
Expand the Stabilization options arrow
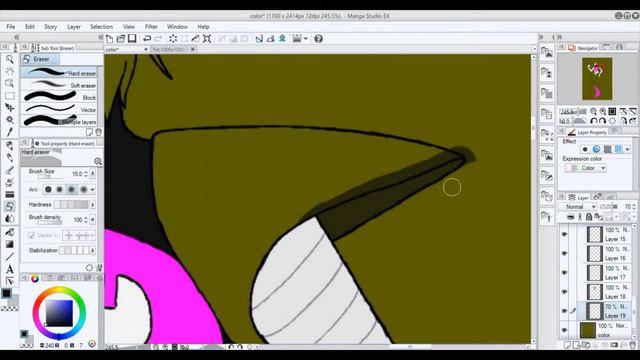click(93, 250)
